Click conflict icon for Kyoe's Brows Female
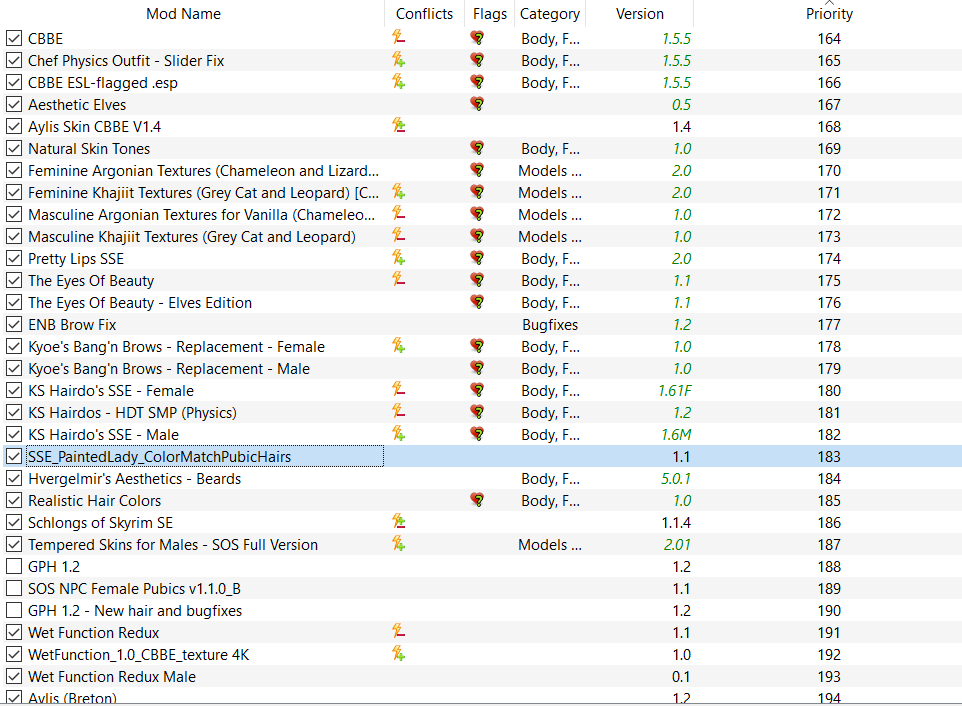 coord(398,346)
